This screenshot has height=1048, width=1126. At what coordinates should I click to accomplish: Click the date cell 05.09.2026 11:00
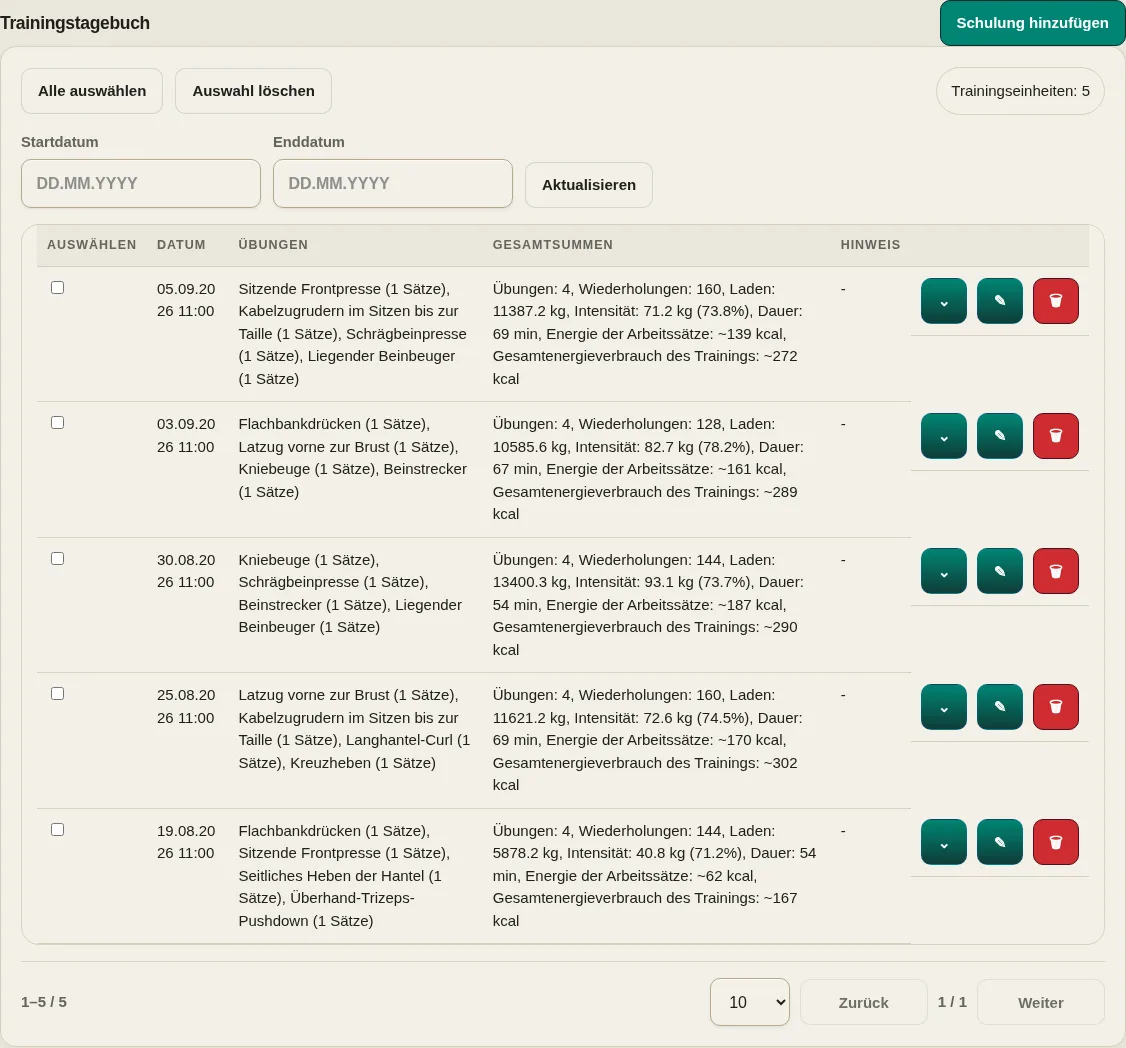tap(186, 300)
